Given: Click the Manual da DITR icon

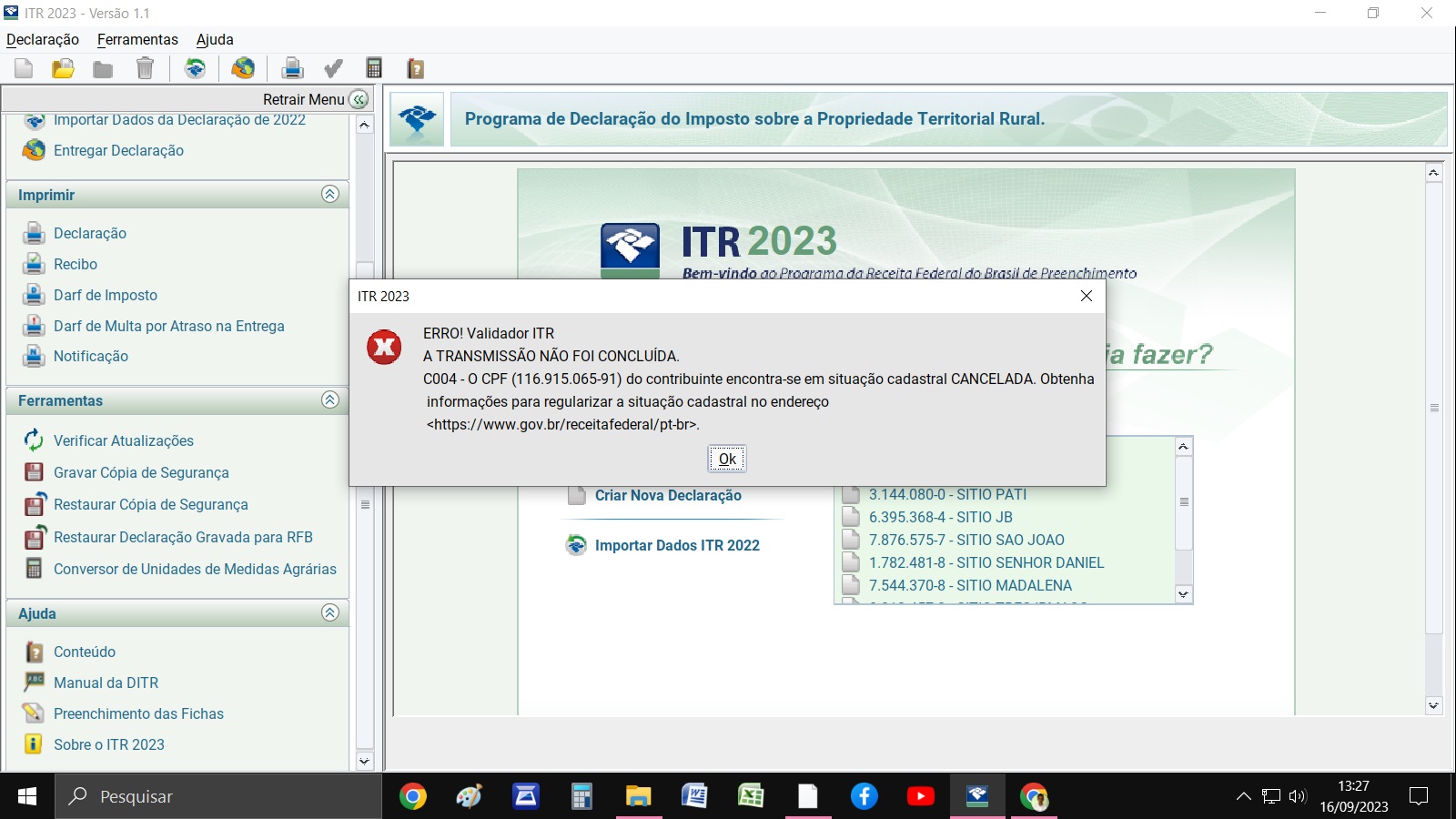Looking at the screenshot, I should point(34,682).
